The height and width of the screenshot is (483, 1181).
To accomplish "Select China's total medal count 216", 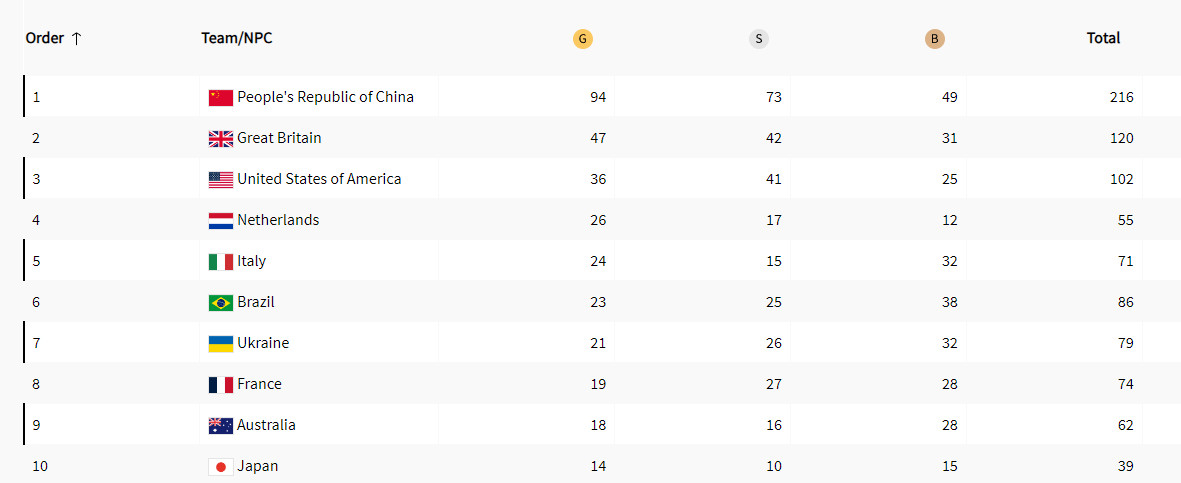I will (1121, 97).
